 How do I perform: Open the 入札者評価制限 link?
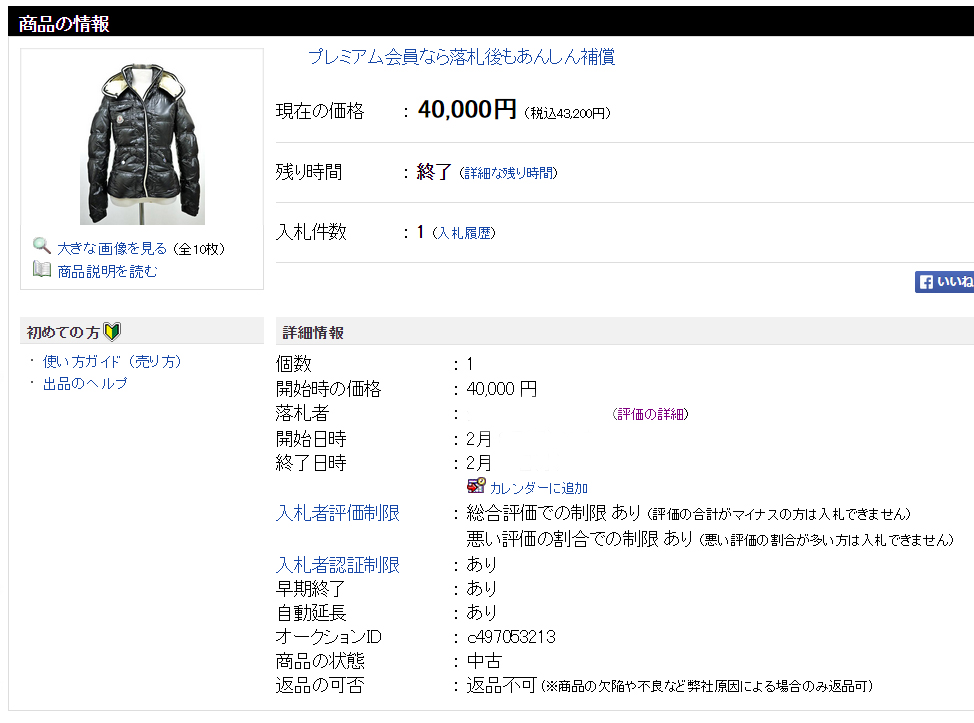(x=337, y=513)
